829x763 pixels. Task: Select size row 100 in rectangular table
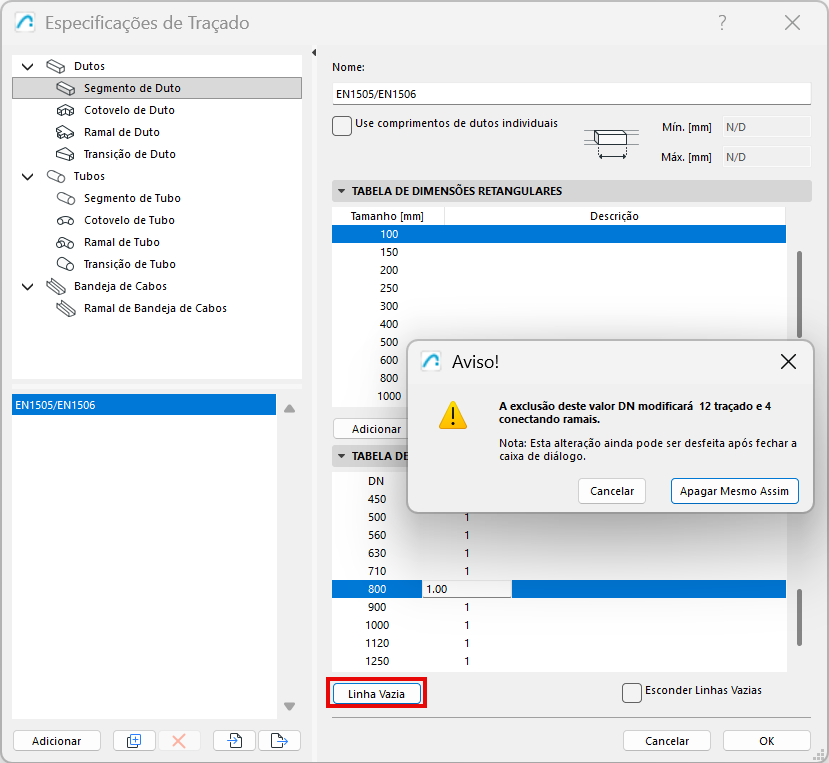[x=559, y=234]
